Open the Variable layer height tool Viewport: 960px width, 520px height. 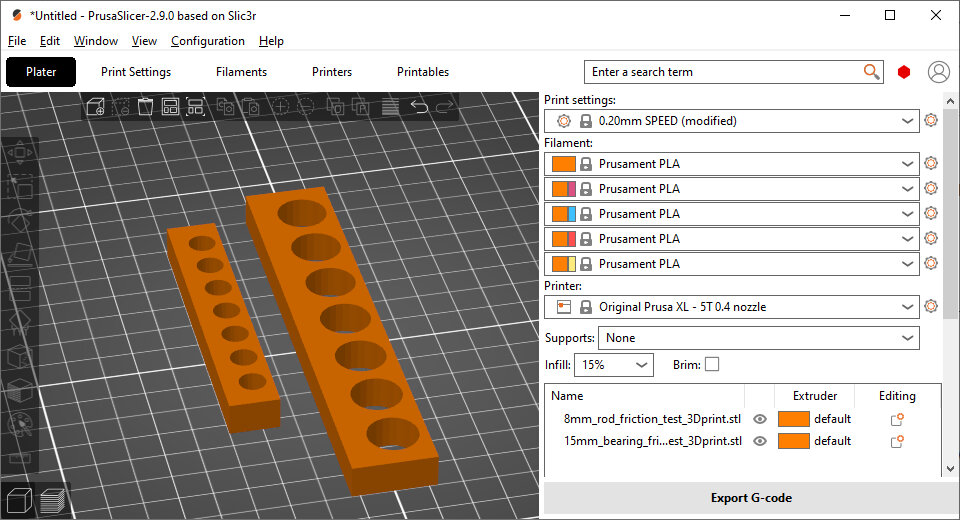(390, 107)
